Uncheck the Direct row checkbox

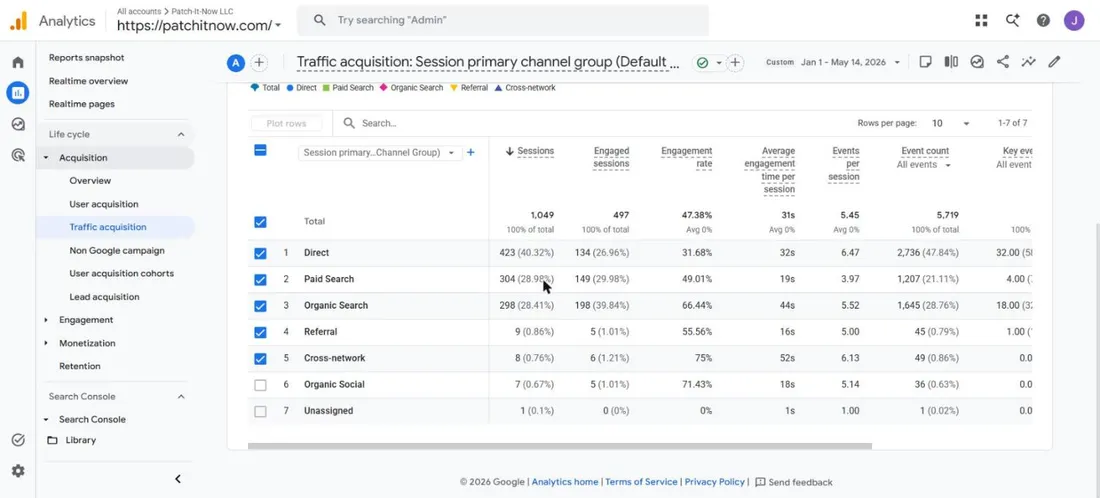point(260,253)
